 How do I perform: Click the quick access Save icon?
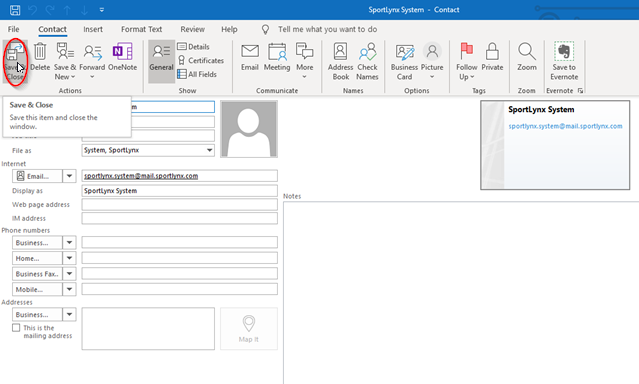tap(15, 10)
